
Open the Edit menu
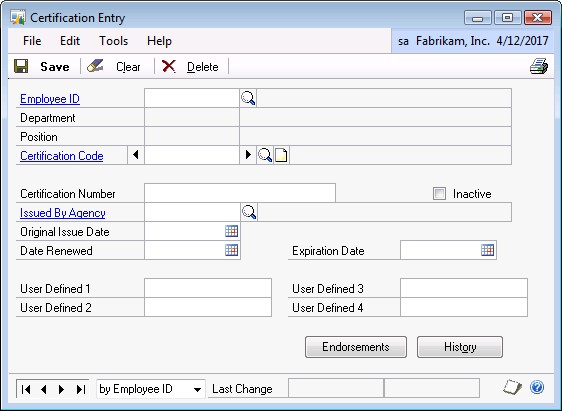pos(70,41)
